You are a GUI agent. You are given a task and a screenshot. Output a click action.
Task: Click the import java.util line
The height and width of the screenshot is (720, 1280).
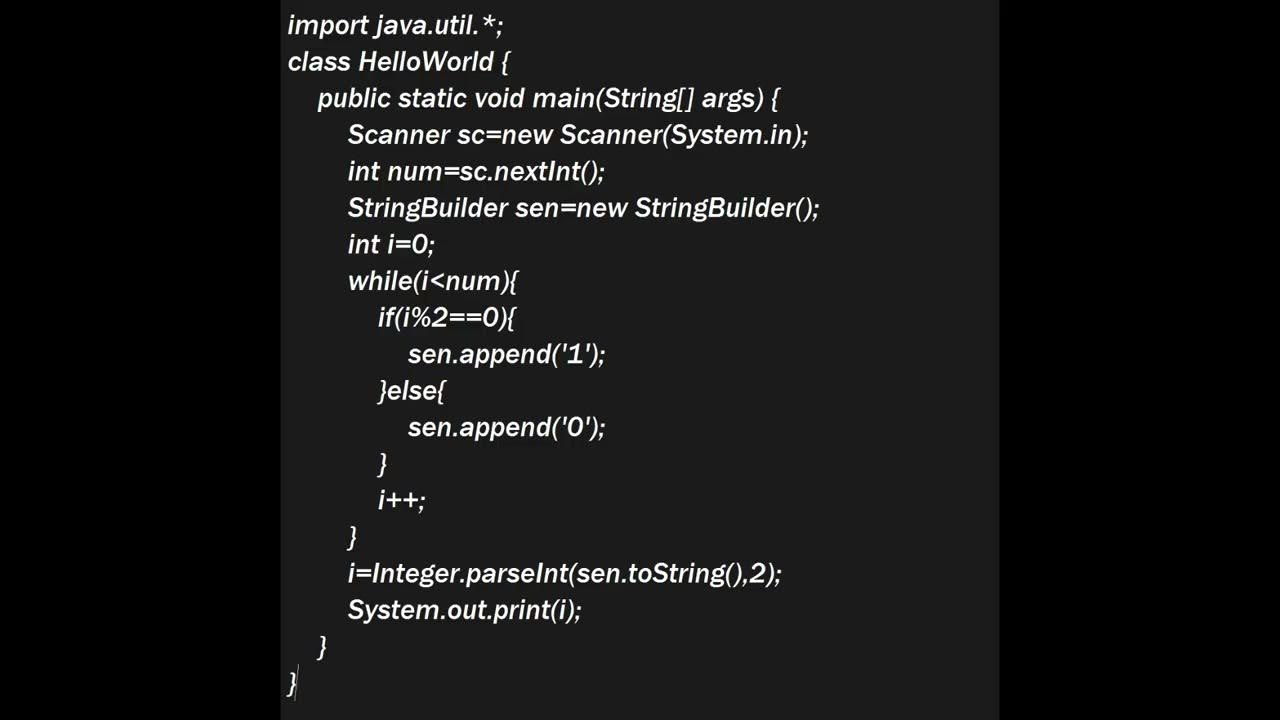tap(395, 25)
